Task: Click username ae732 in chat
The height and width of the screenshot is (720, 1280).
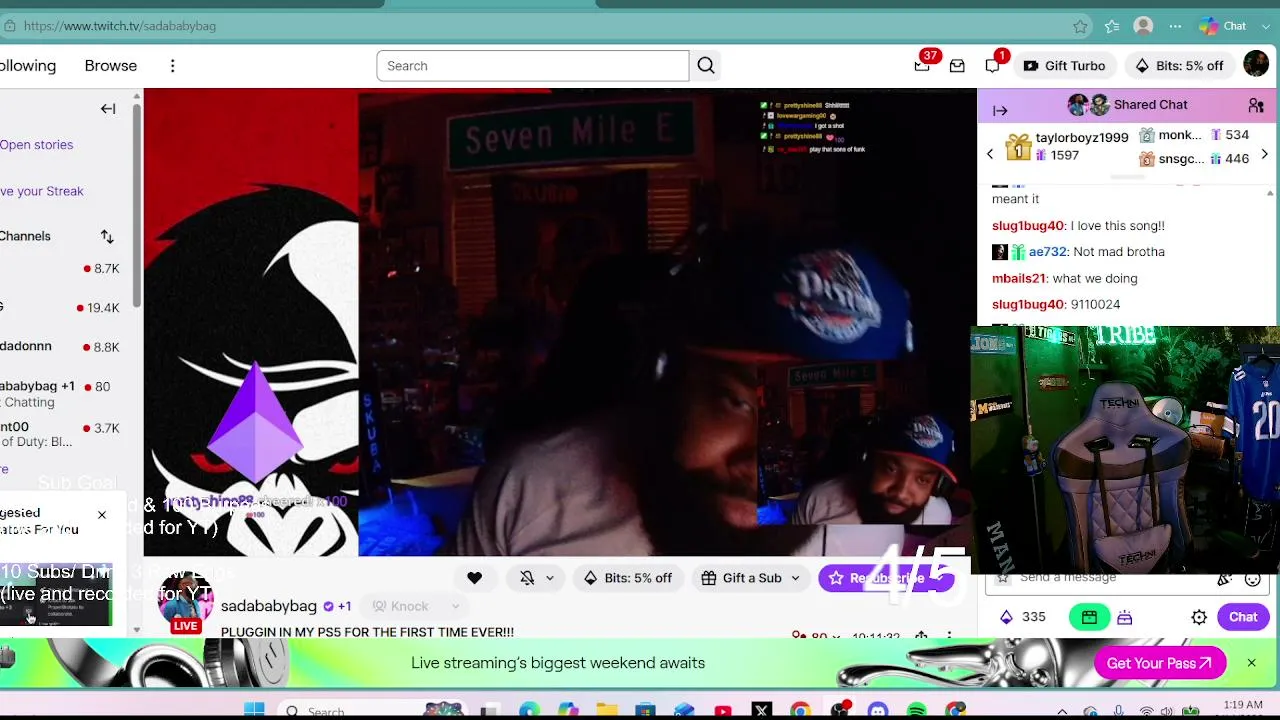Action: coord(1048,252)
